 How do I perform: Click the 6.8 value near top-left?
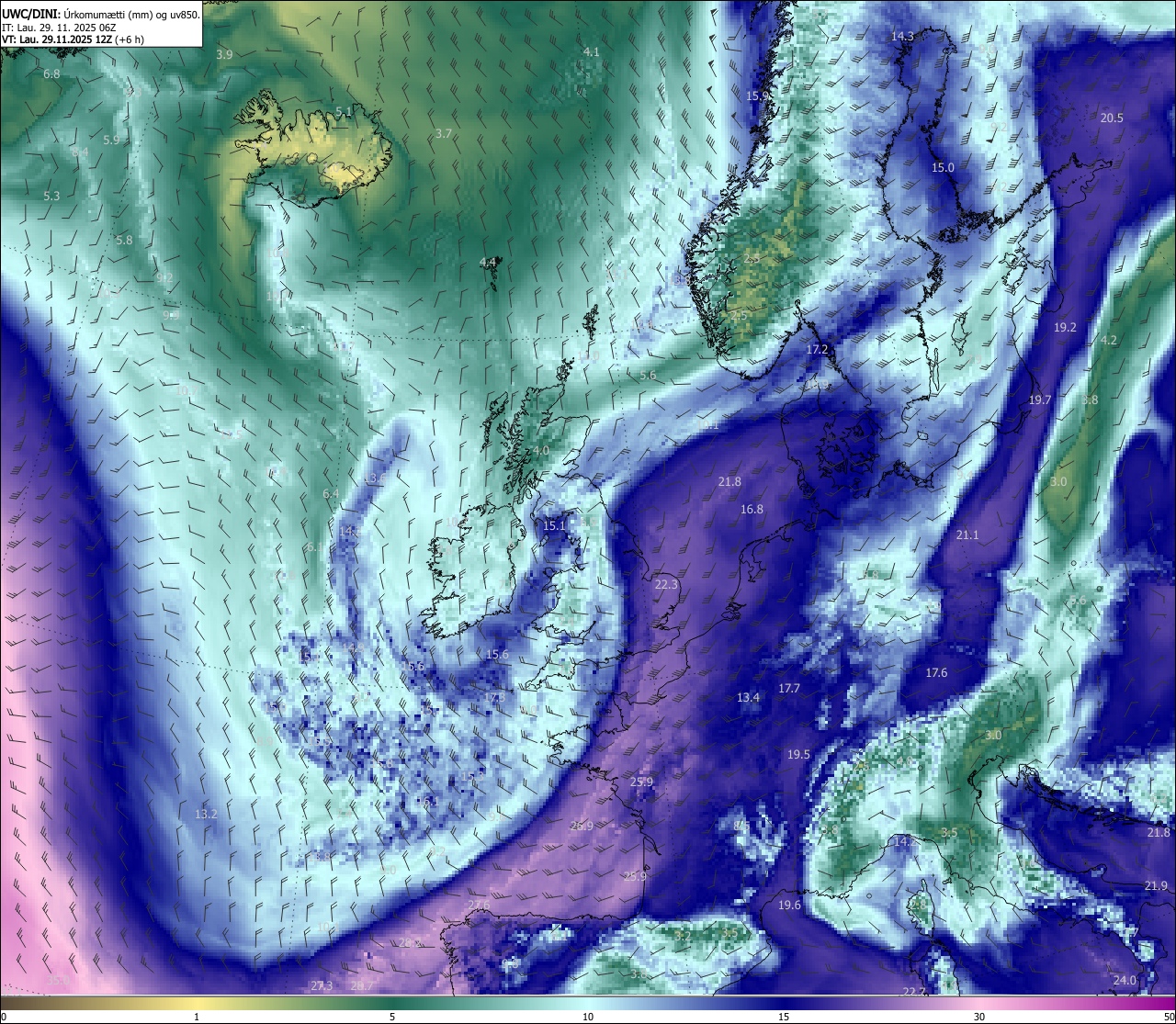tap(51, 73)
